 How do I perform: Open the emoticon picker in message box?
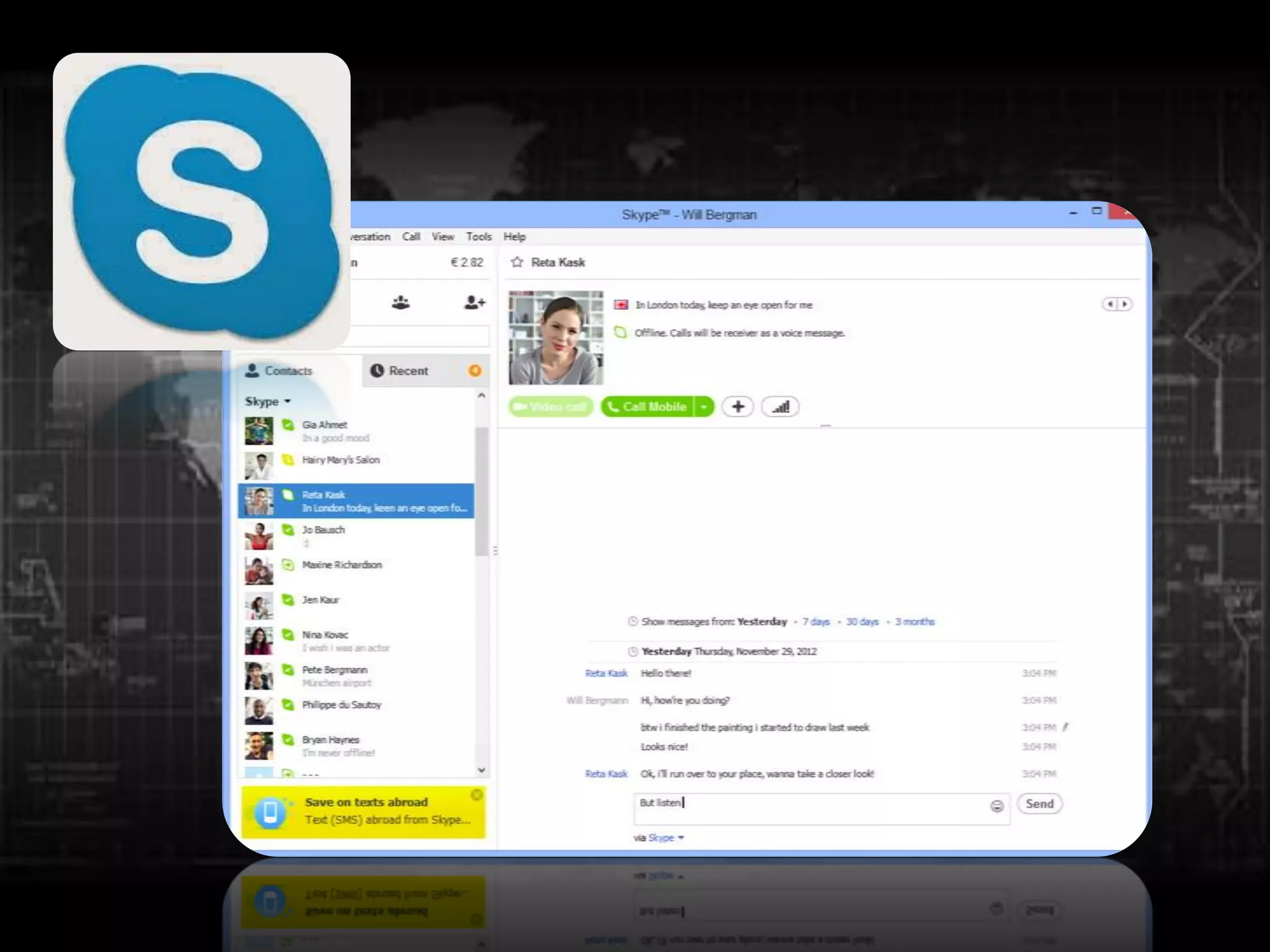coord(997,806)
